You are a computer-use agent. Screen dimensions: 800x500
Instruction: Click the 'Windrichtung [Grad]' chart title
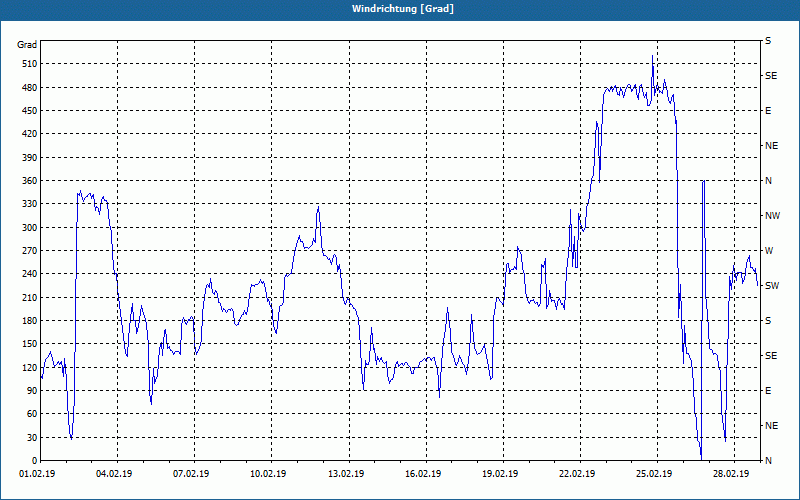pos(403,9)
